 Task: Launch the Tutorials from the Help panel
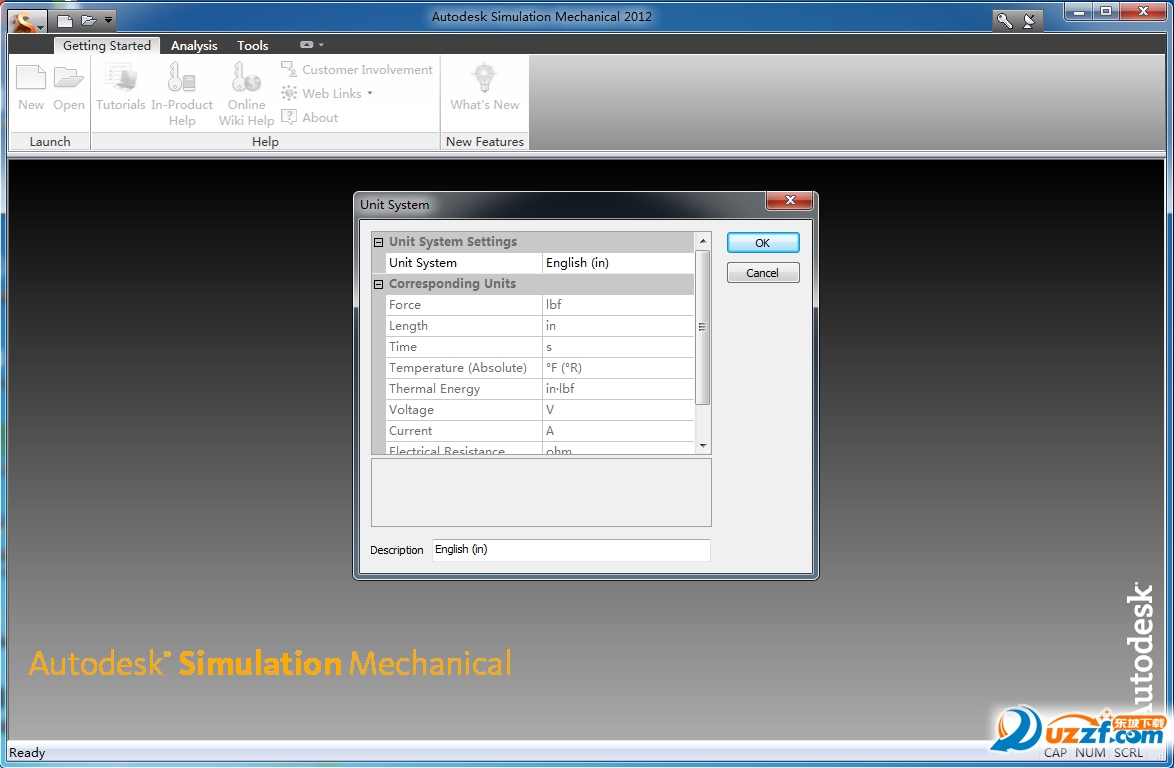click(x=121, y=88)
